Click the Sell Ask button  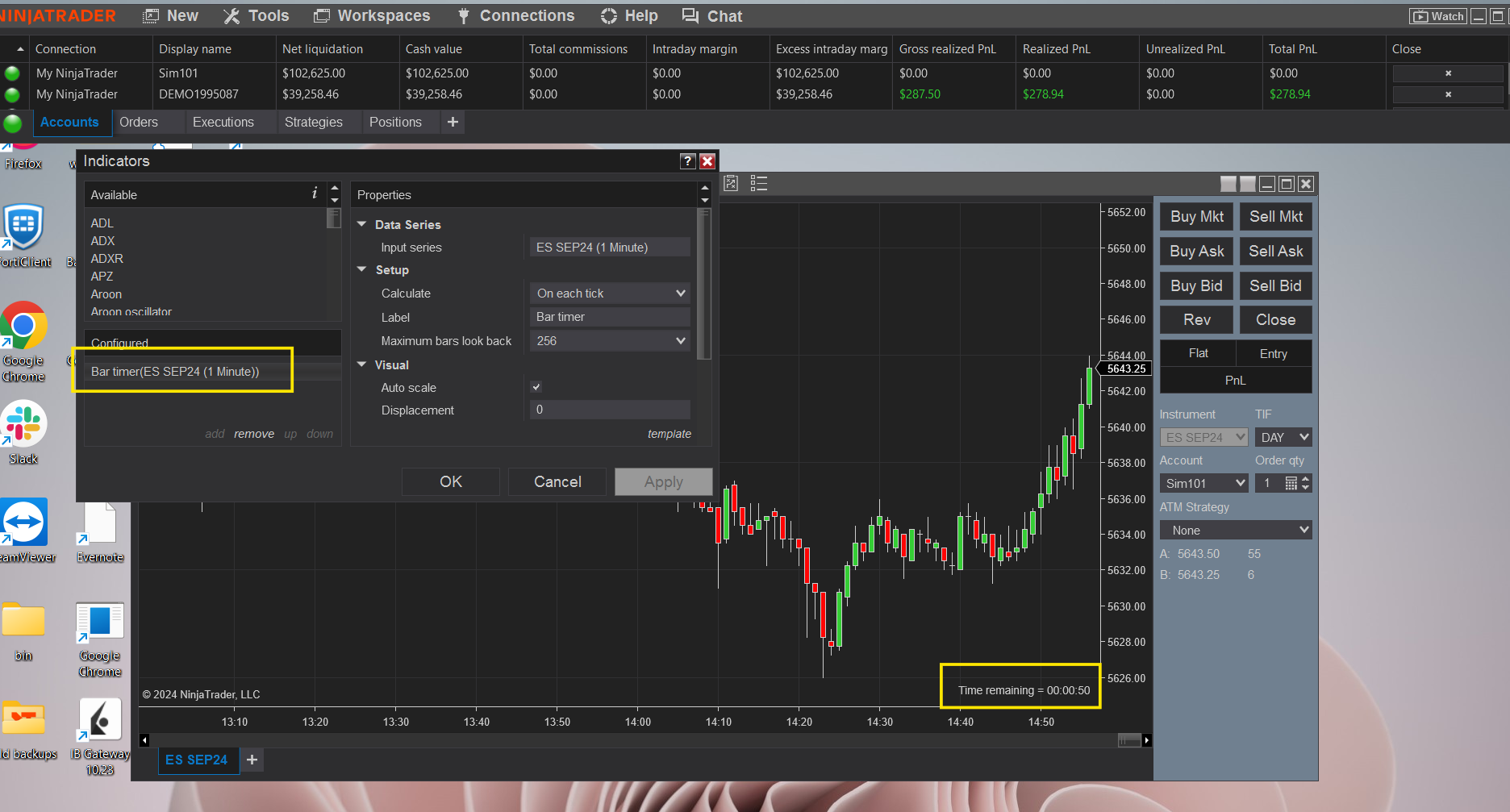tap(1276, 251)
